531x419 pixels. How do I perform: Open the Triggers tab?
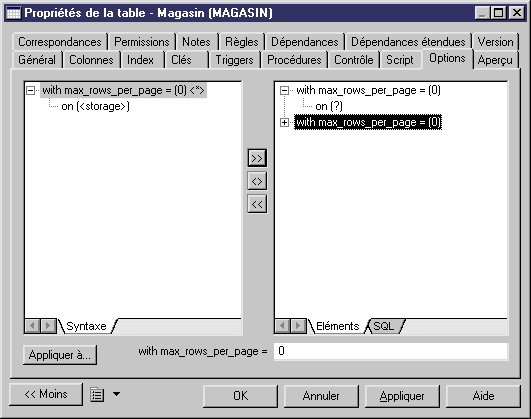[235, 60]
